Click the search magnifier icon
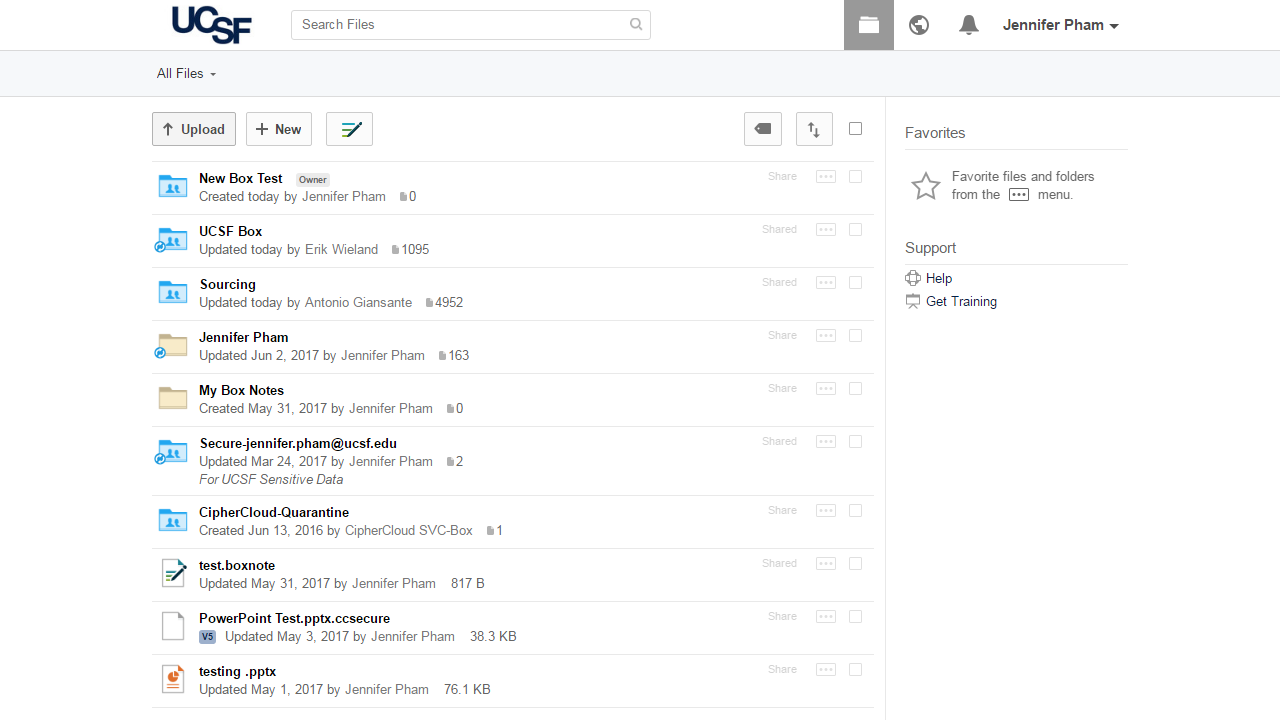 coord(636,25)
